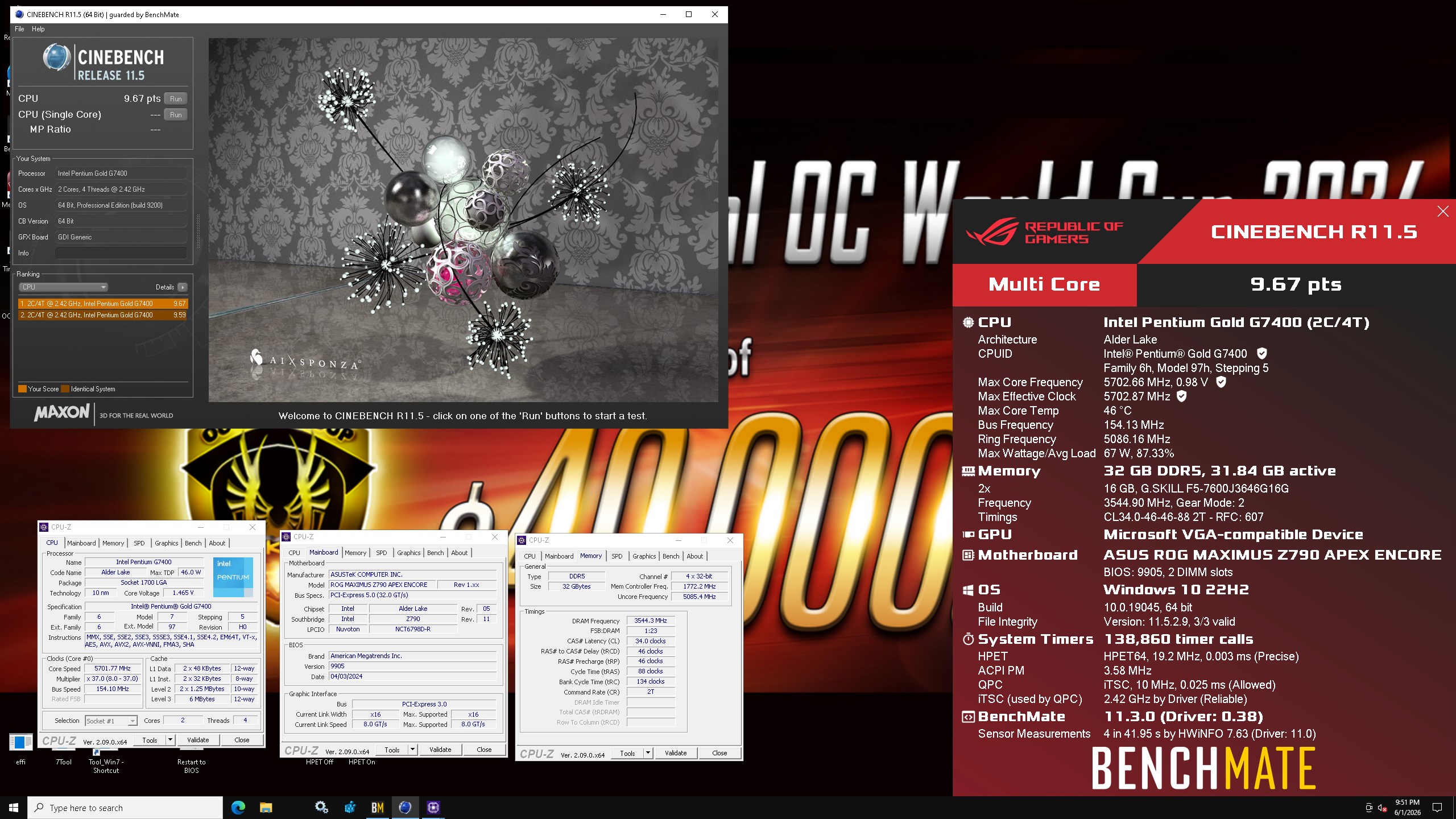Click the HPET On desktop shortcut
1456x819 pixels.
coord(362,762)
